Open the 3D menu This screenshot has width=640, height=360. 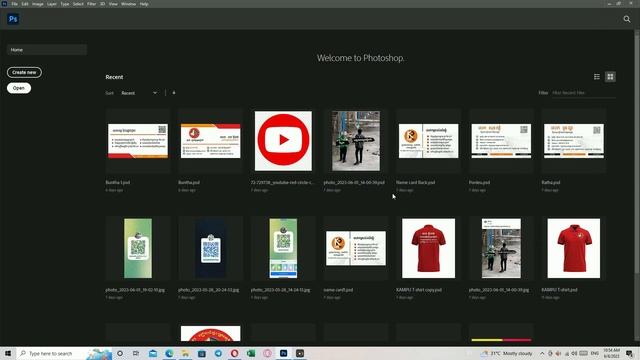(x=102, y=4)
